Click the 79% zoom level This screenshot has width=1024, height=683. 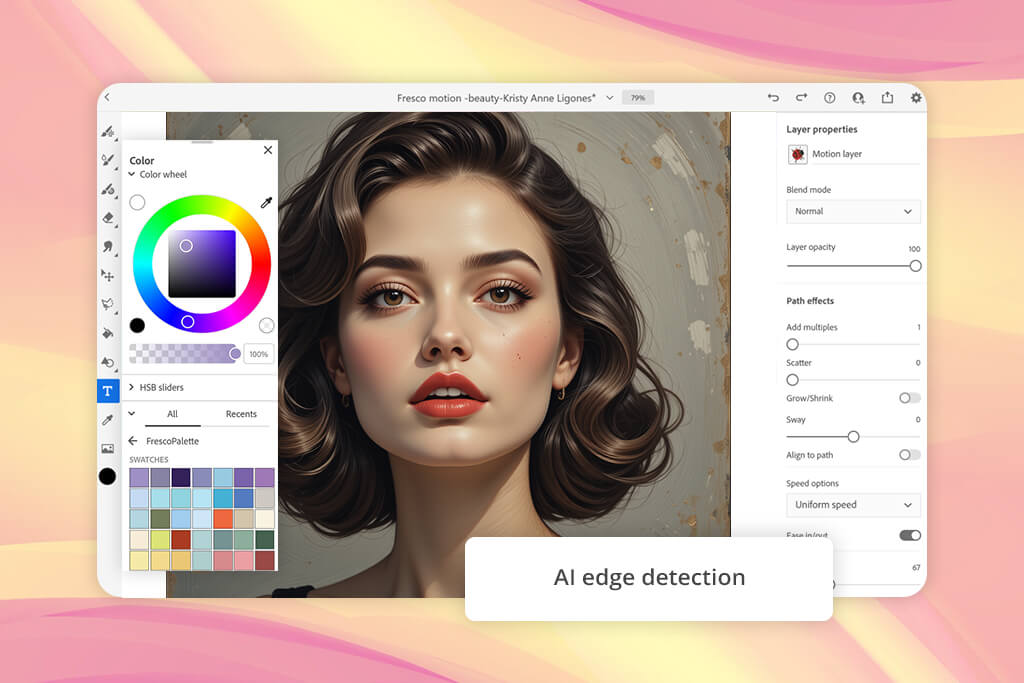[x=638, y=98]
